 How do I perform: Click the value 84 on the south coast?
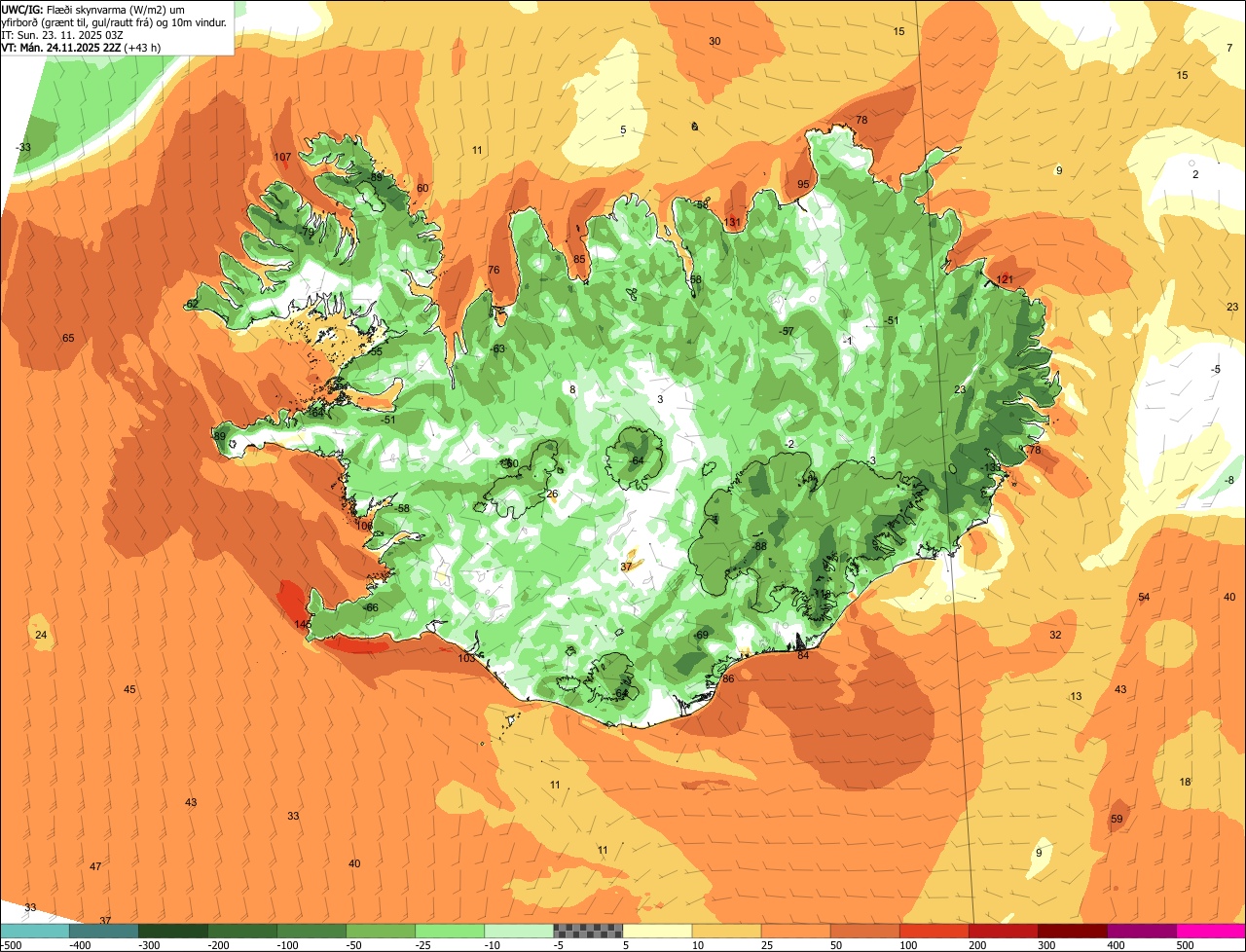point(803,655)
